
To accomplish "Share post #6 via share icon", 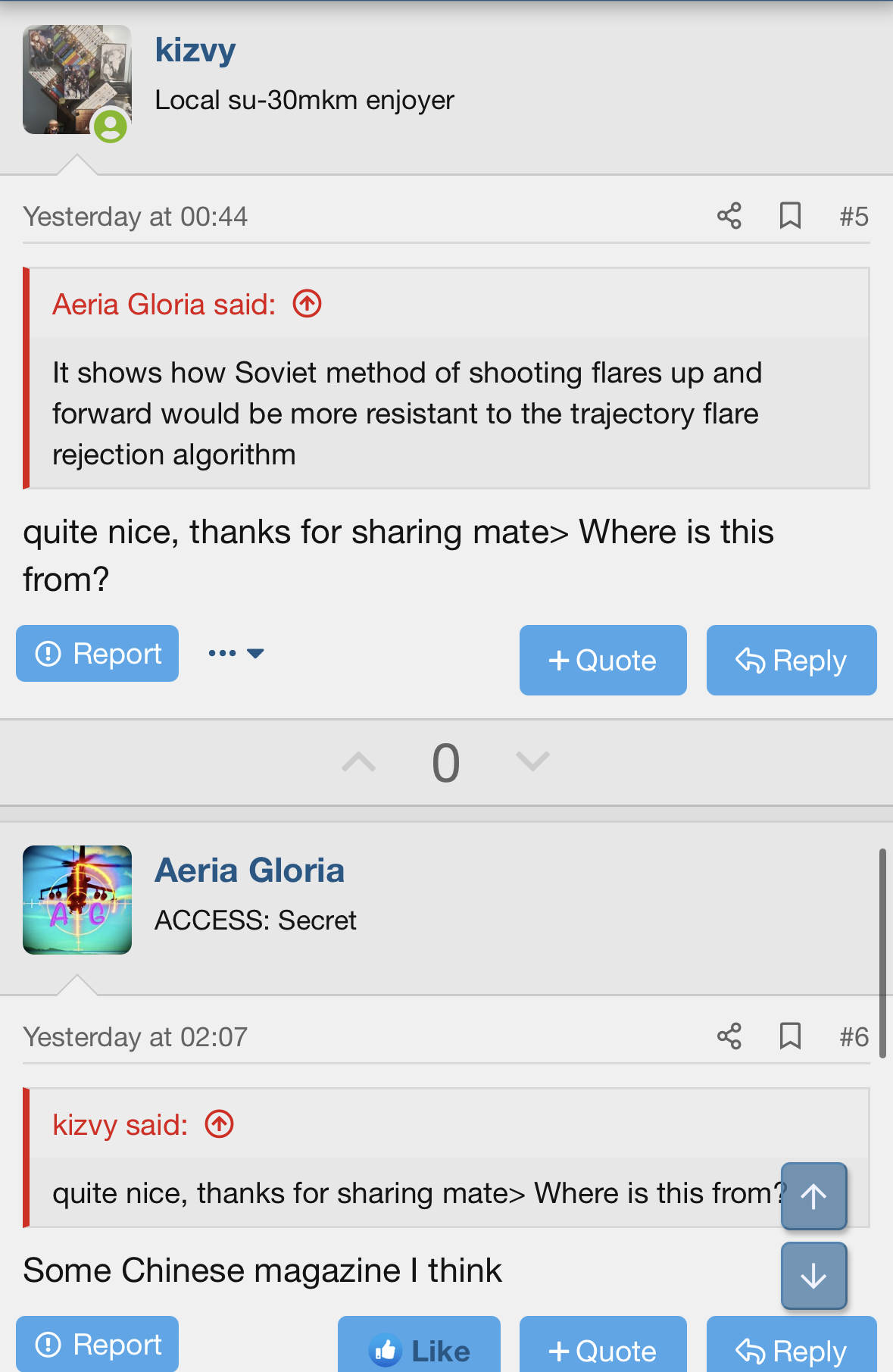I will pyautogui.click(x=729, y=1036).
